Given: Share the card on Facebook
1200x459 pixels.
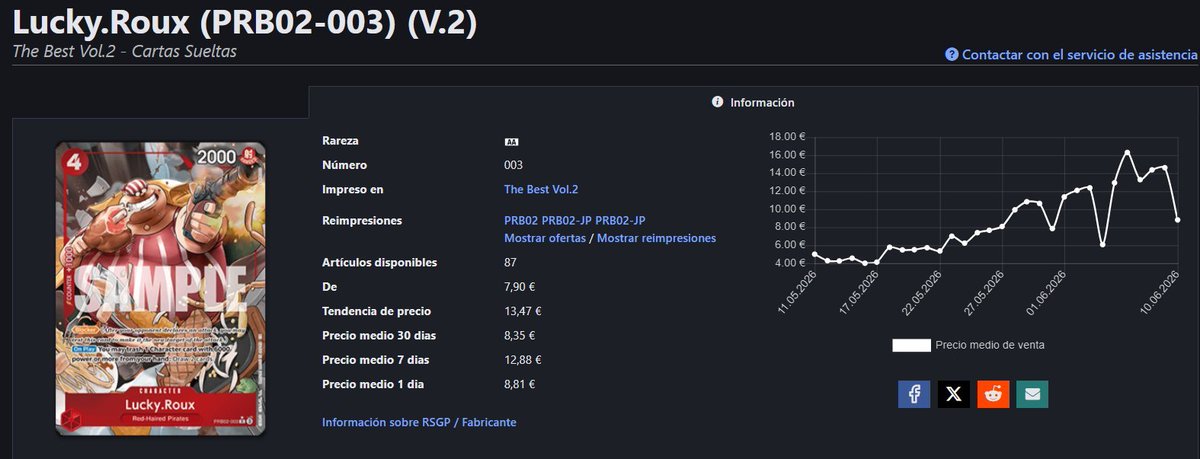Looking at the screenshot, I should pos(914,394).
